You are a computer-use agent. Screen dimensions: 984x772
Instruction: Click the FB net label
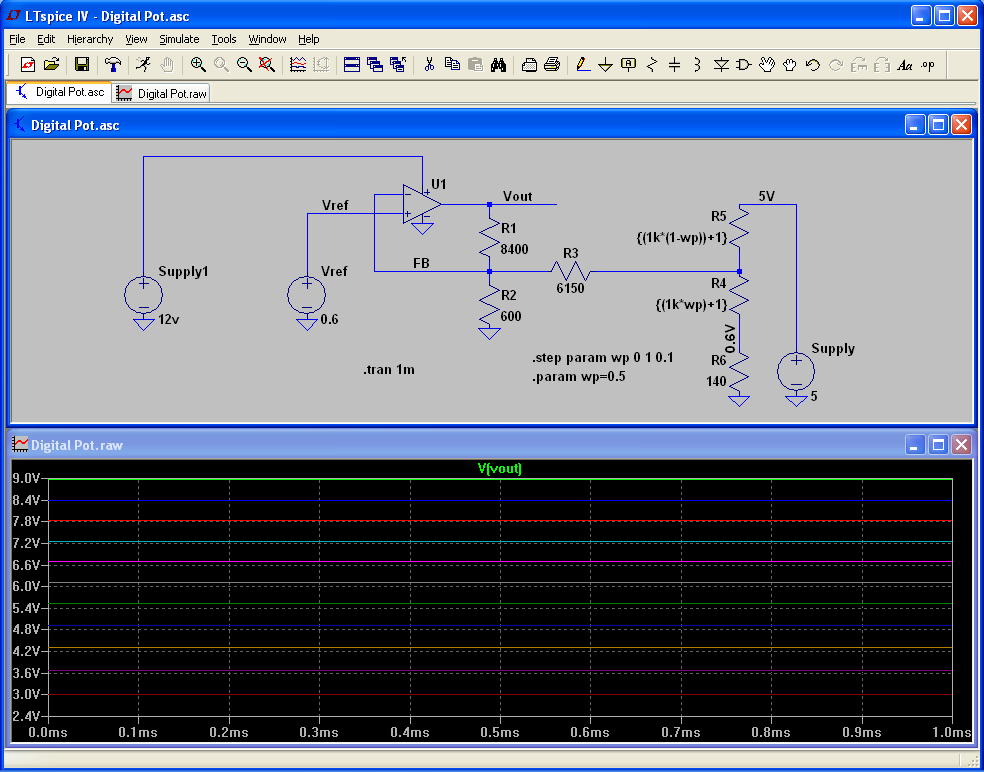[421, 264]
